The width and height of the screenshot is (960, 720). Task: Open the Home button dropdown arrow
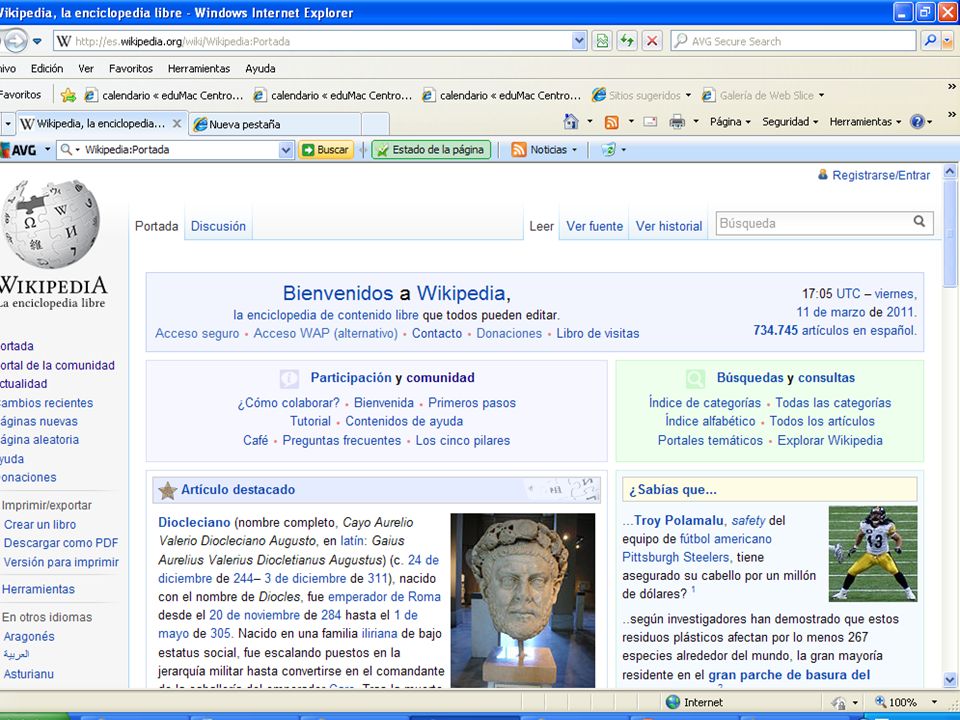pos(590,122)
